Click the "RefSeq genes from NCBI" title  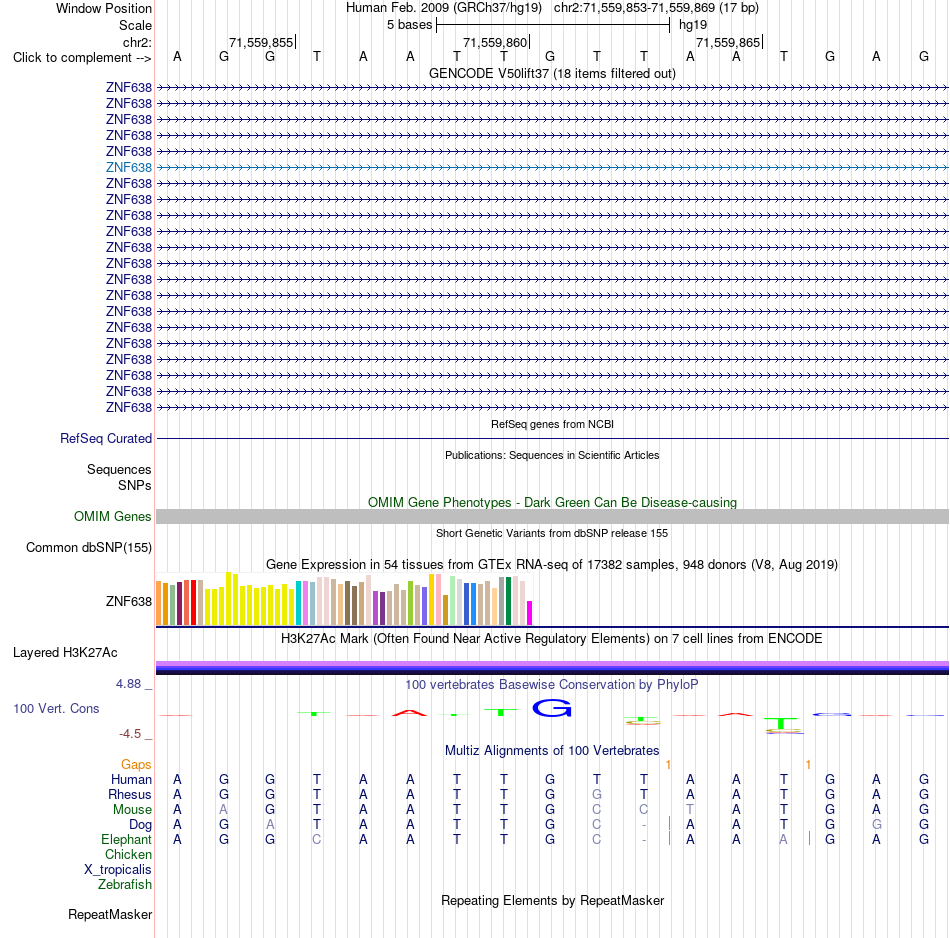click(x=552, y=424)
